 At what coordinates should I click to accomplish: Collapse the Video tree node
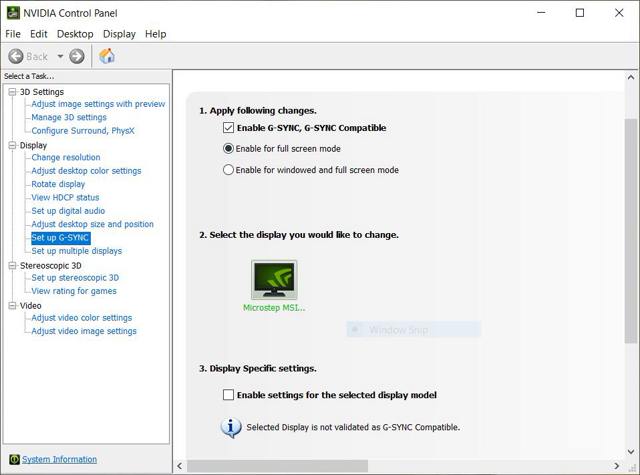point(12,306)
